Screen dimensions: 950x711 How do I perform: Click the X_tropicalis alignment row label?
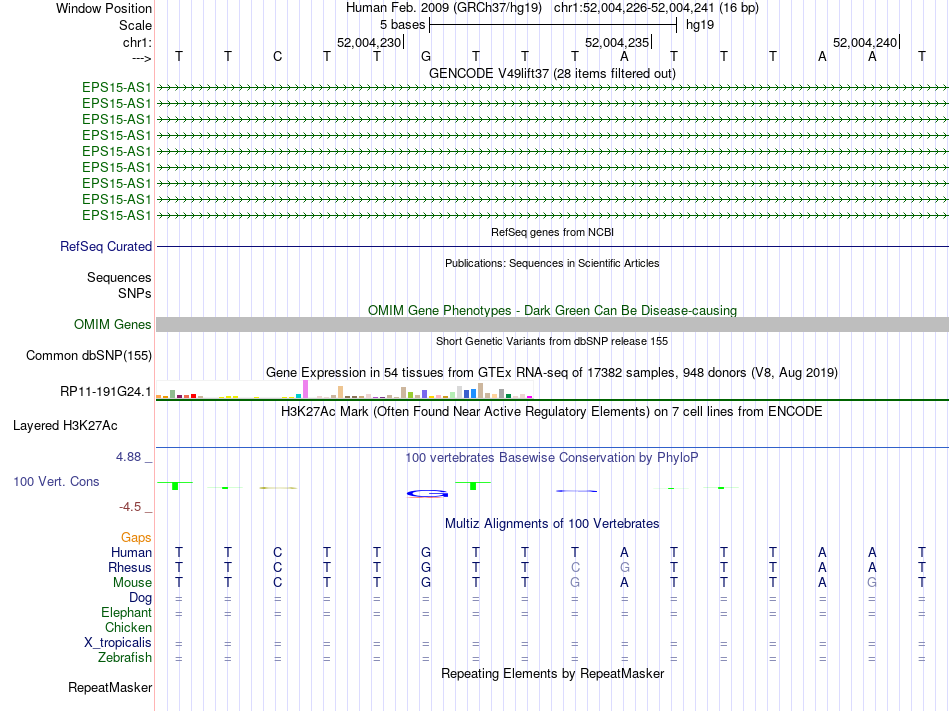118,643
